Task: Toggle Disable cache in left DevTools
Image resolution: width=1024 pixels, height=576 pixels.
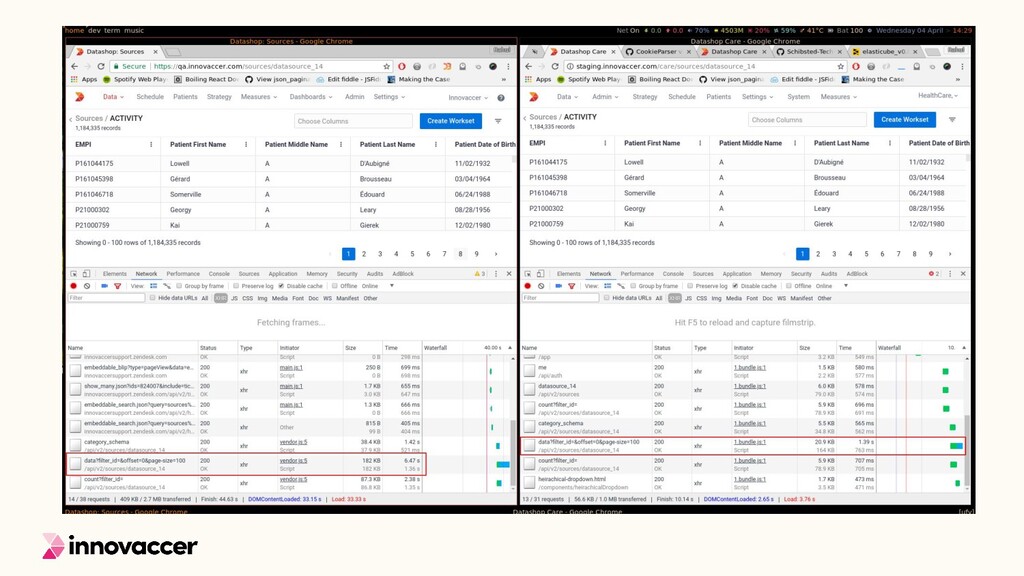Action: coord(281,286)
